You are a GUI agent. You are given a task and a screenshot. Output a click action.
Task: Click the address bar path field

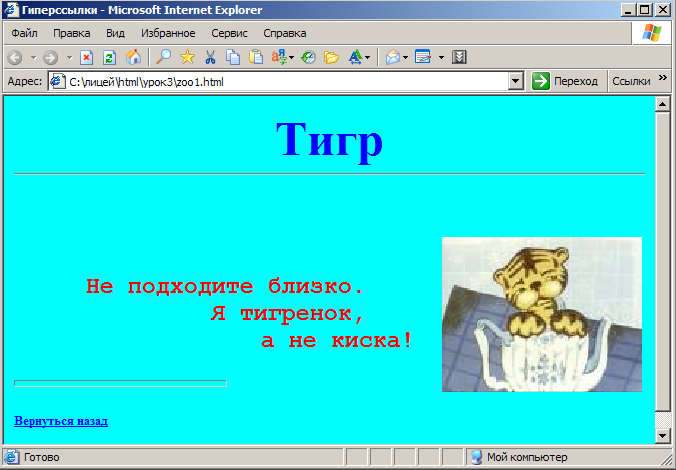(x=286, y=81)
